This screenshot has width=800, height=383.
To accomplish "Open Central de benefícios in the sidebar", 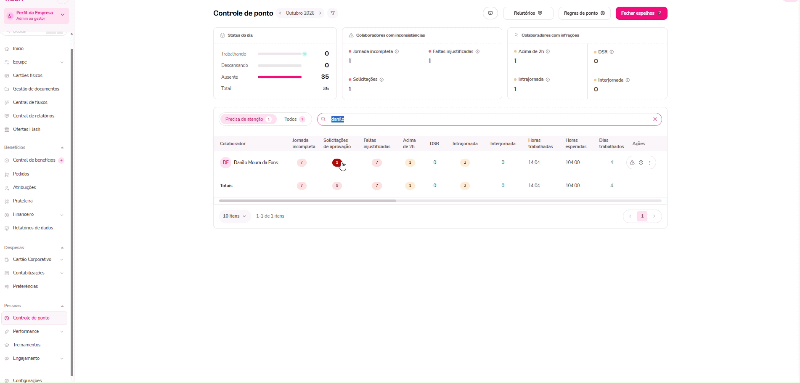I will click(34, 160).
